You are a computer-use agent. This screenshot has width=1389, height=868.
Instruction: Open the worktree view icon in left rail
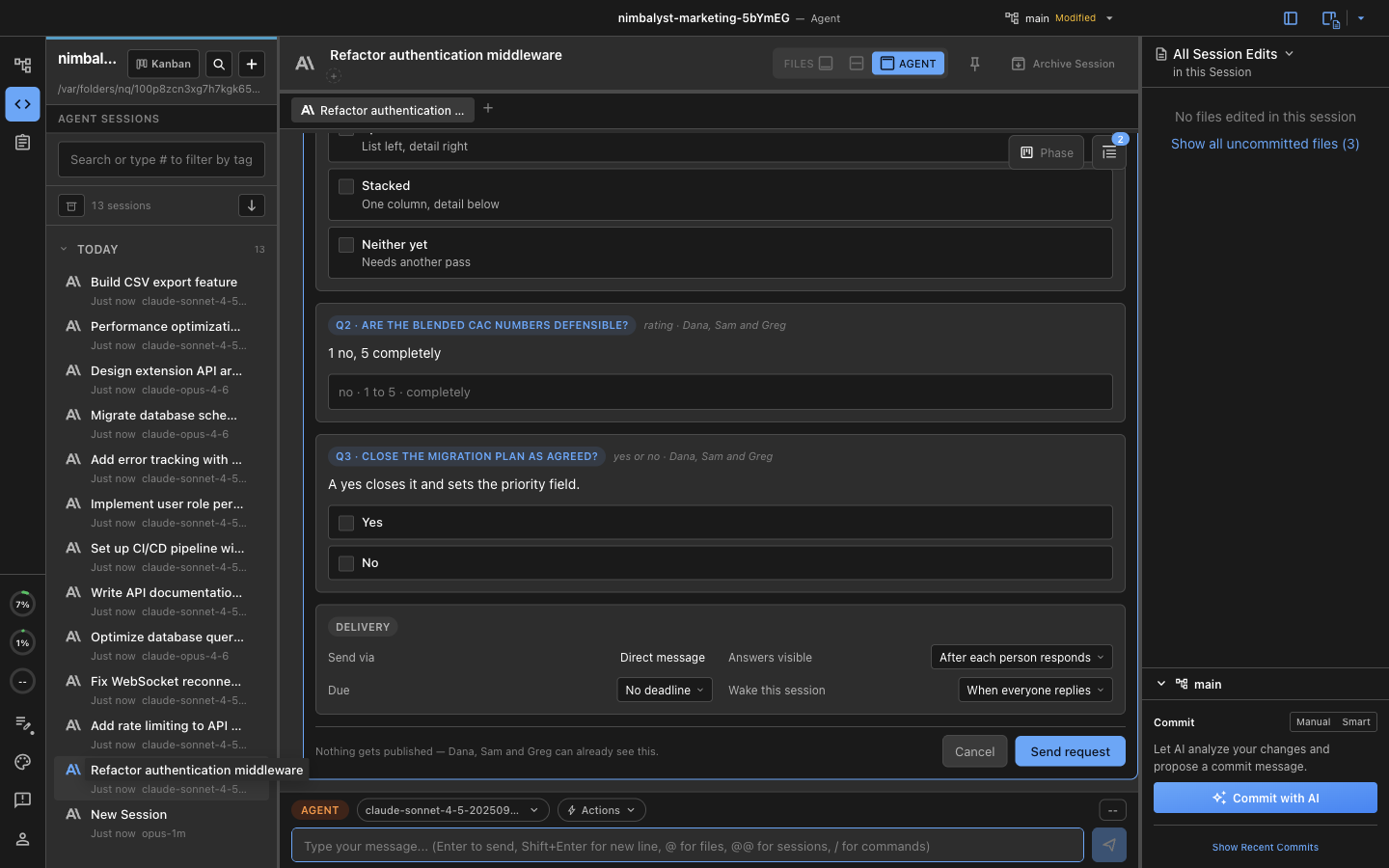[x=22, y=65]
